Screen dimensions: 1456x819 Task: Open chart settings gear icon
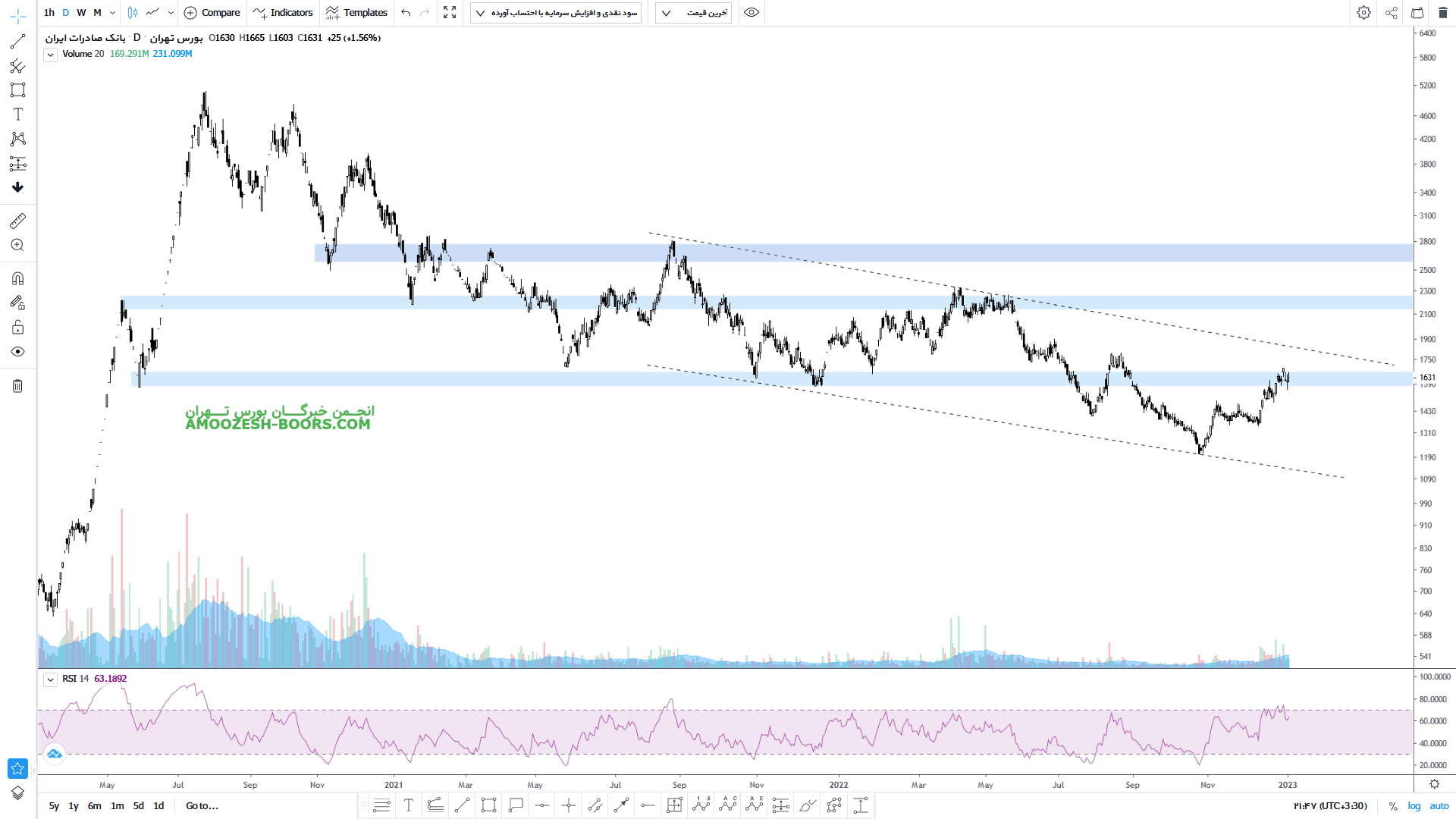[1363, 13]
